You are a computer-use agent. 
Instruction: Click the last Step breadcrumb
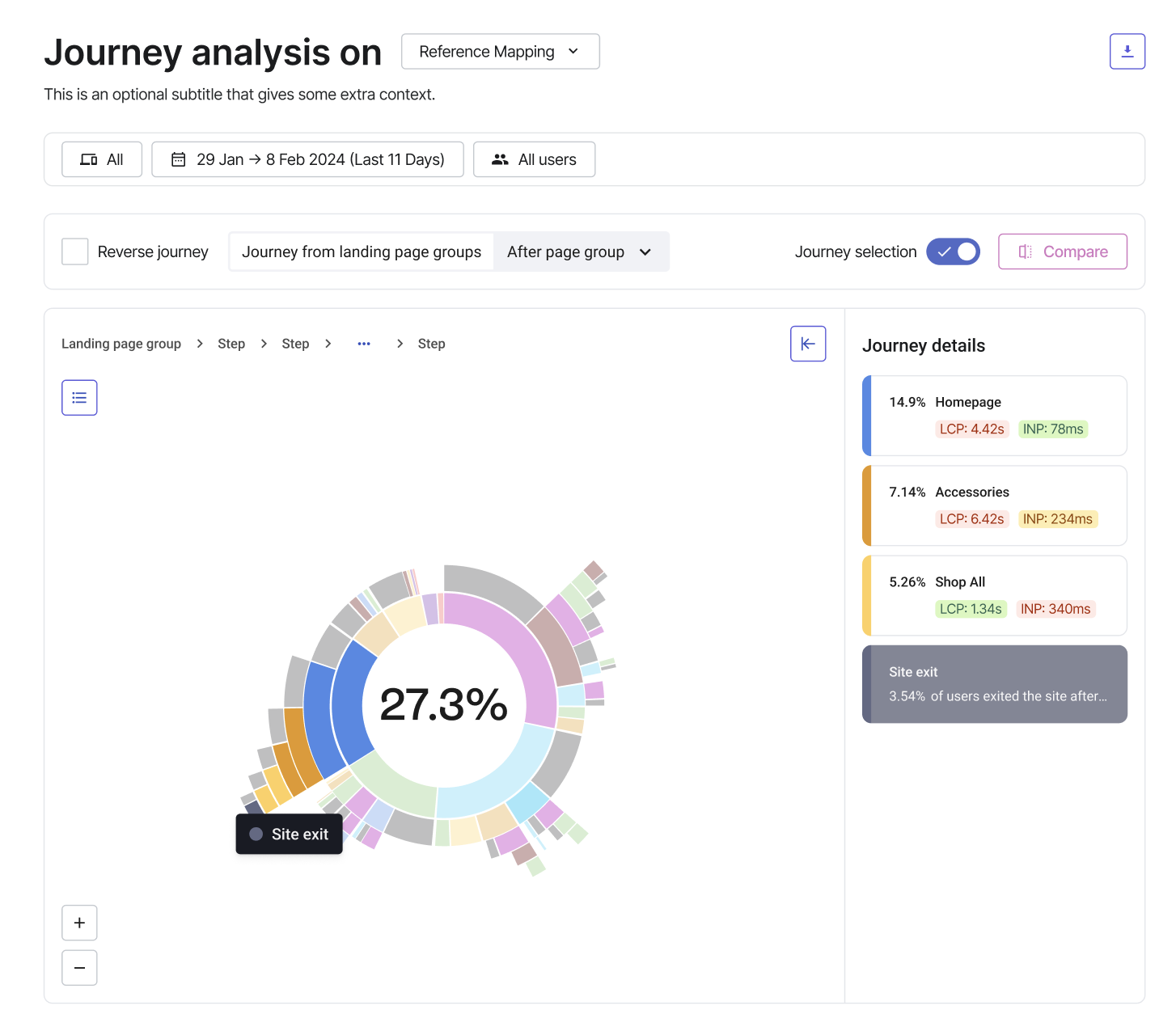(x=431, y=343)
